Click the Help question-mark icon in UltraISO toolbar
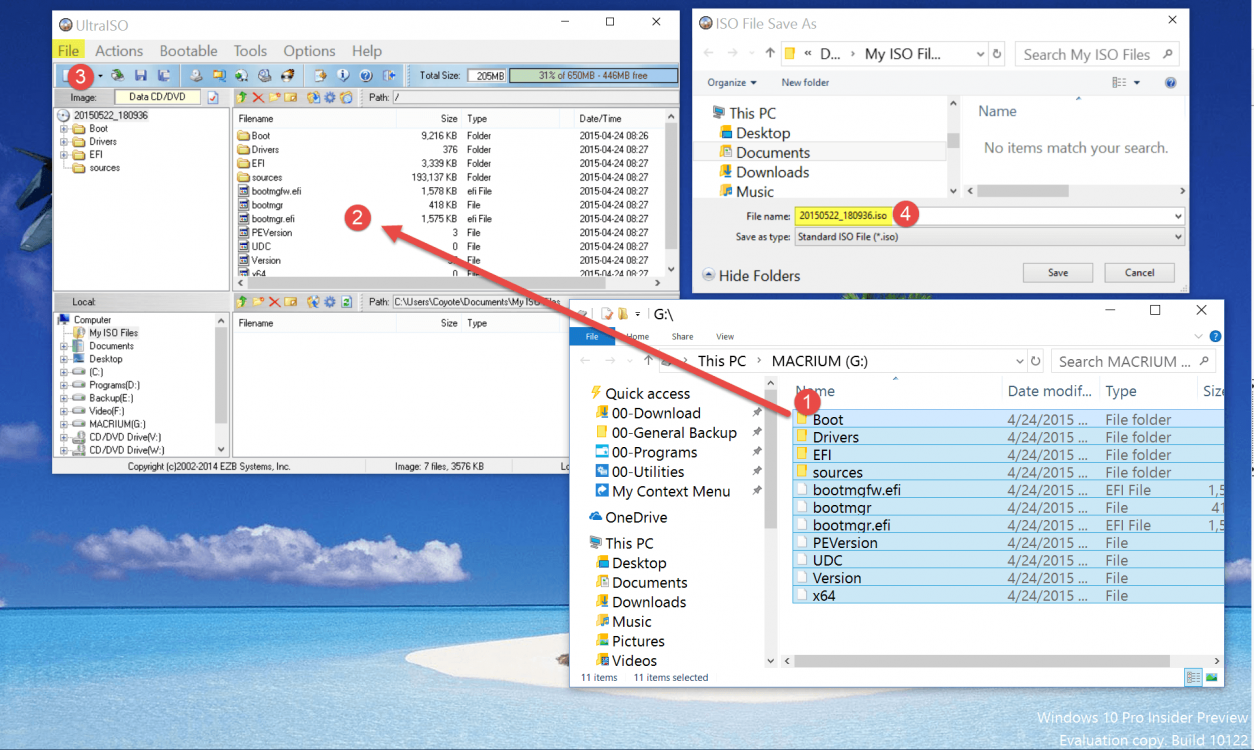Viewport: 1254px width, 750px height. [366, 75]
